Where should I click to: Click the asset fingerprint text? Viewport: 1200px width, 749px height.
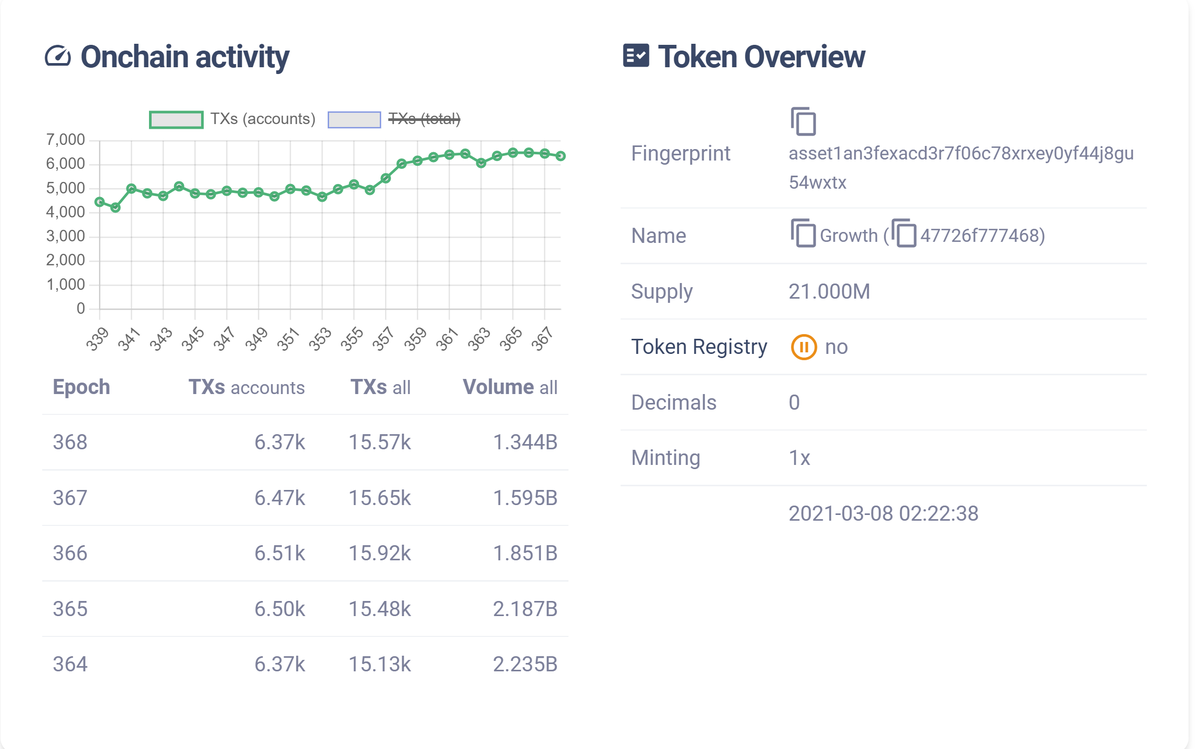point(961,168)
